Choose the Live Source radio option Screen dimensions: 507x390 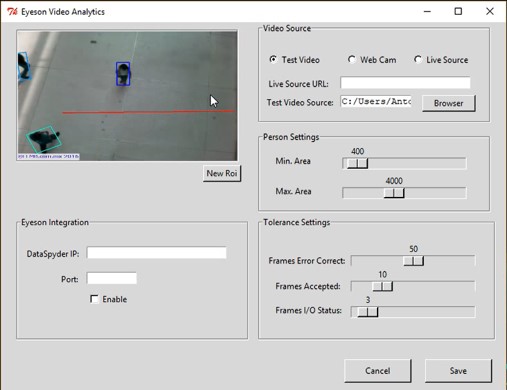(x=418, y=60)
